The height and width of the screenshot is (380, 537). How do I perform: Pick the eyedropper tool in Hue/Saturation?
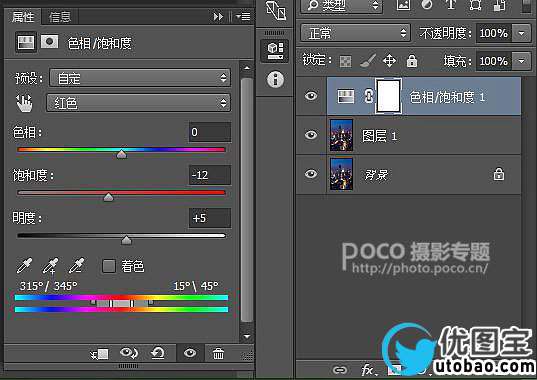click(24, 266)
